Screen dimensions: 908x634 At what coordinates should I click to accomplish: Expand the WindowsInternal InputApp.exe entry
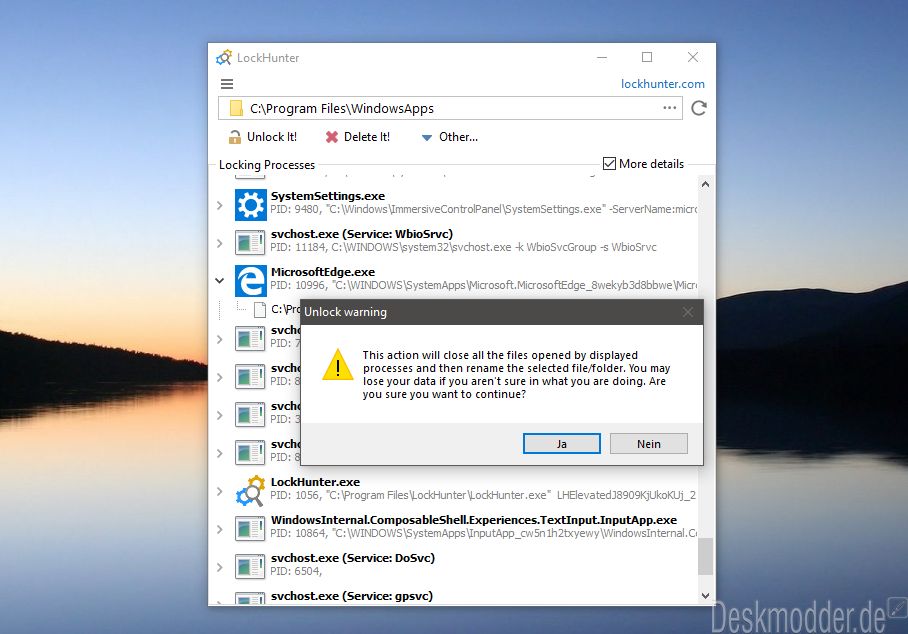click(219, 529)
